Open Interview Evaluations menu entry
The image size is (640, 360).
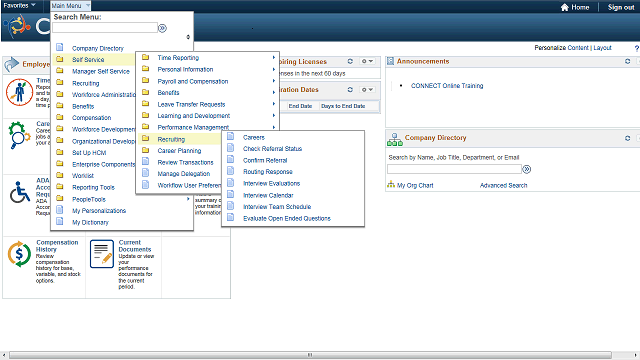271,184
